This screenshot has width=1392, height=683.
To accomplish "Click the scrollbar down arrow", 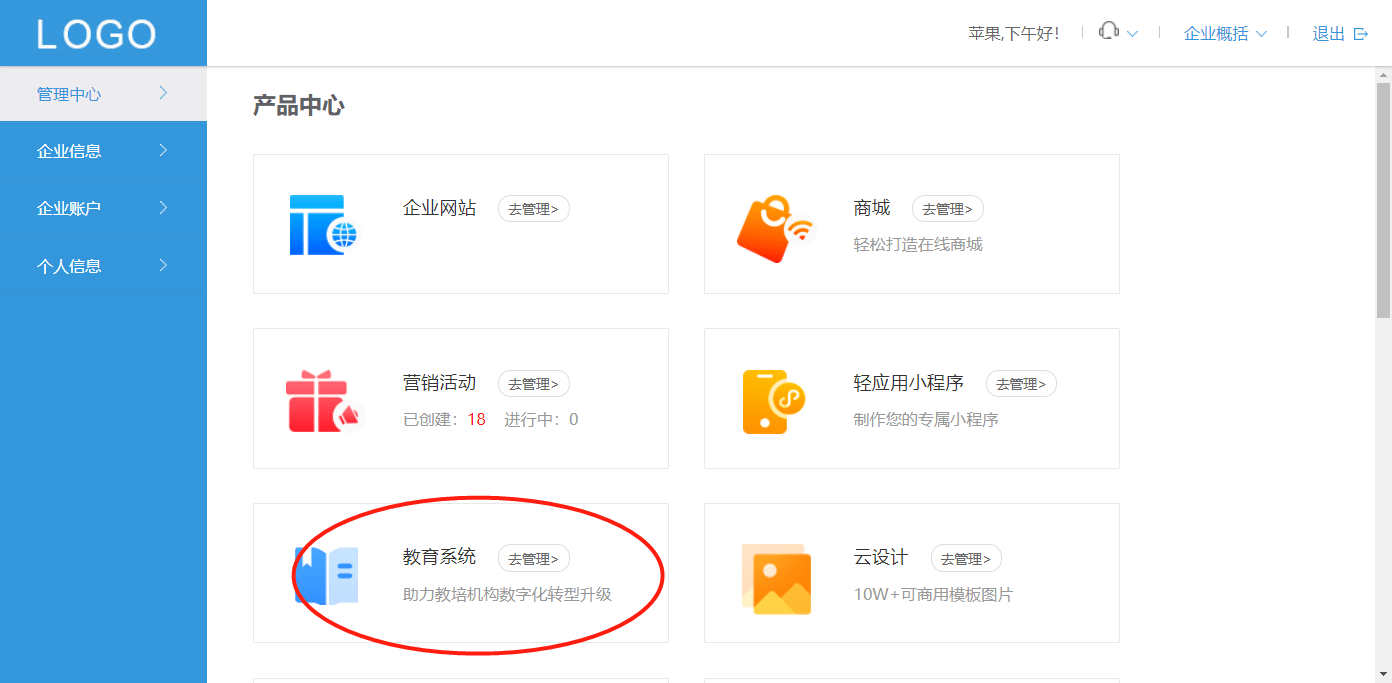I will pos(1383,674).
